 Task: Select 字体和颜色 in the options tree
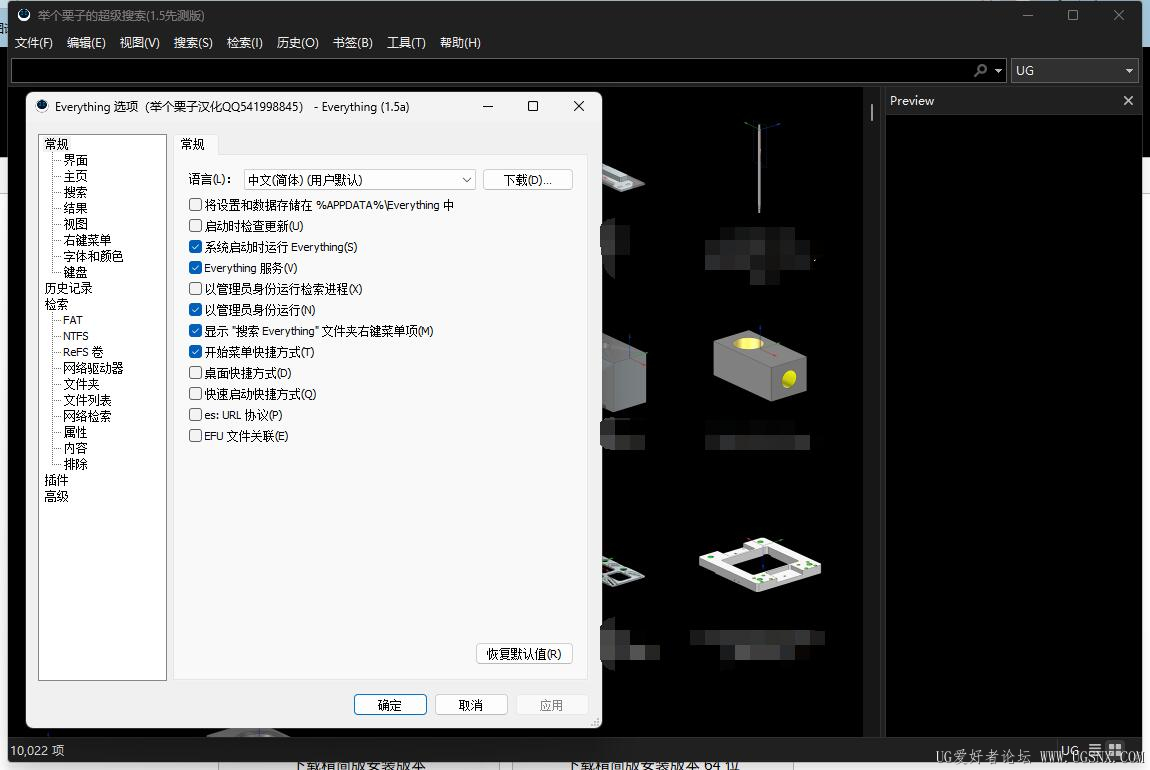pyautogui.click(x=93, y=256)
